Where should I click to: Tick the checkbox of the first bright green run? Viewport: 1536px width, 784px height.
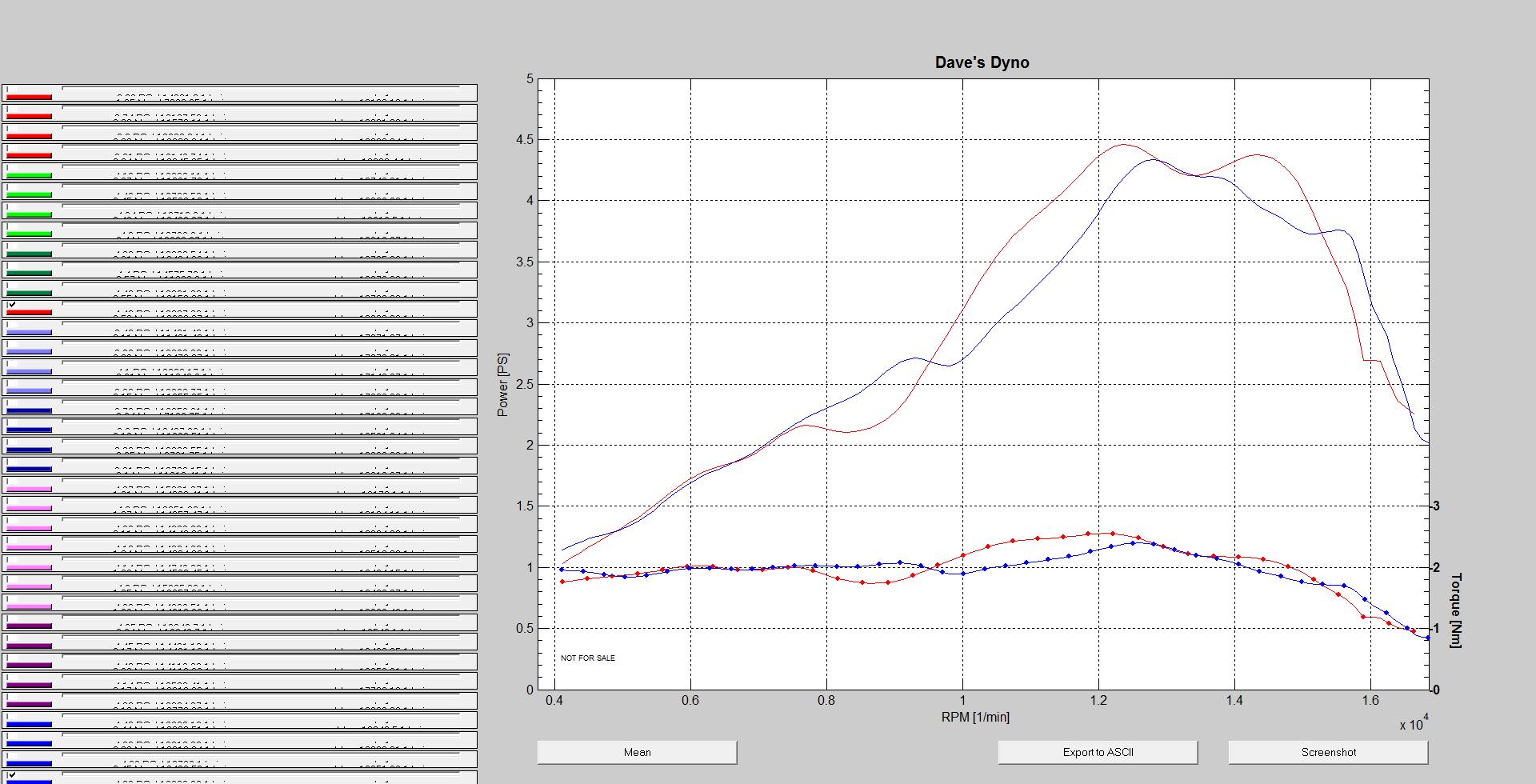coord(12,166)
